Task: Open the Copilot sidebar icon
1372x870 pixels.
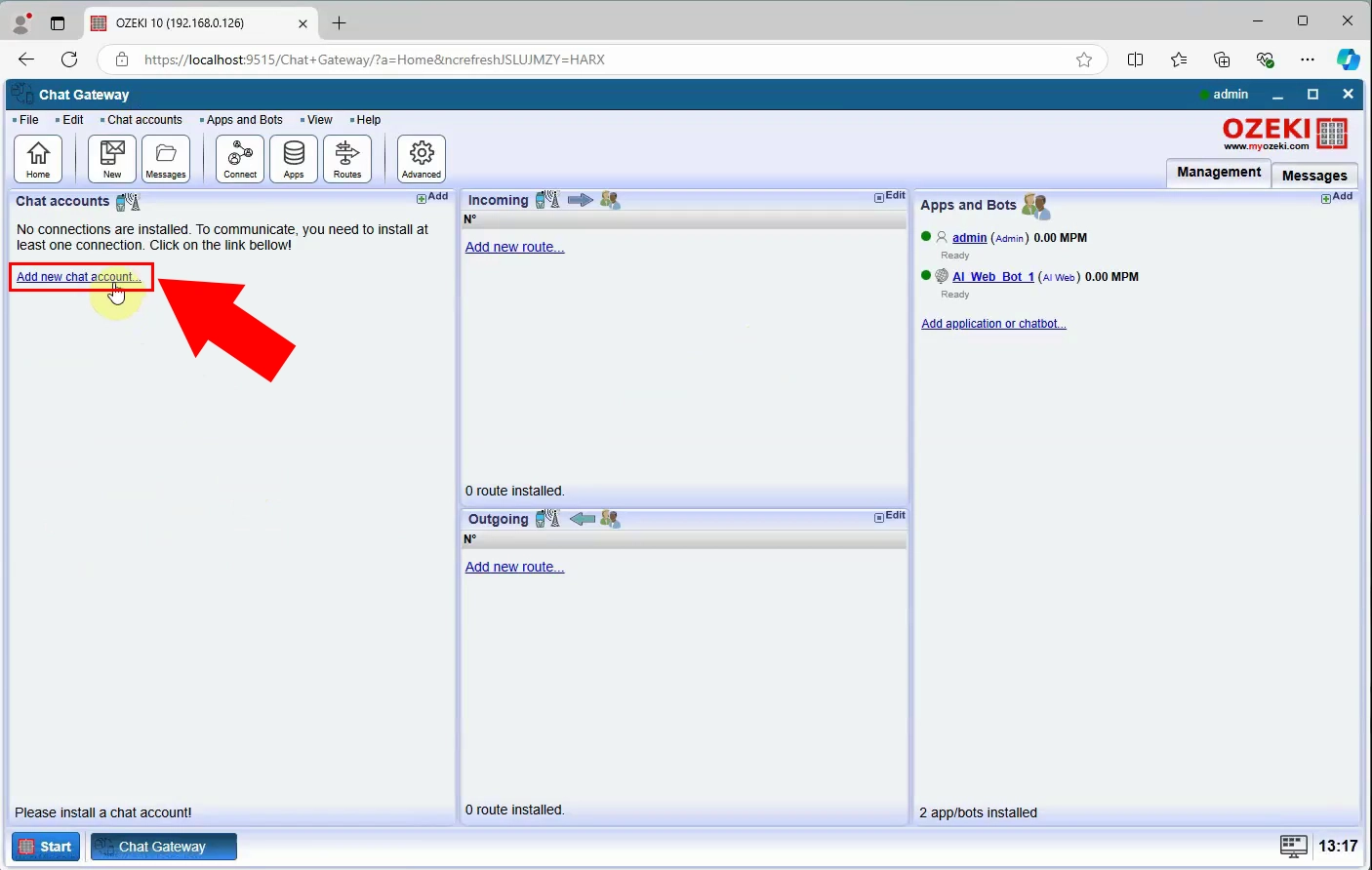Action: pyautogui.click(x=1349, y=59)
